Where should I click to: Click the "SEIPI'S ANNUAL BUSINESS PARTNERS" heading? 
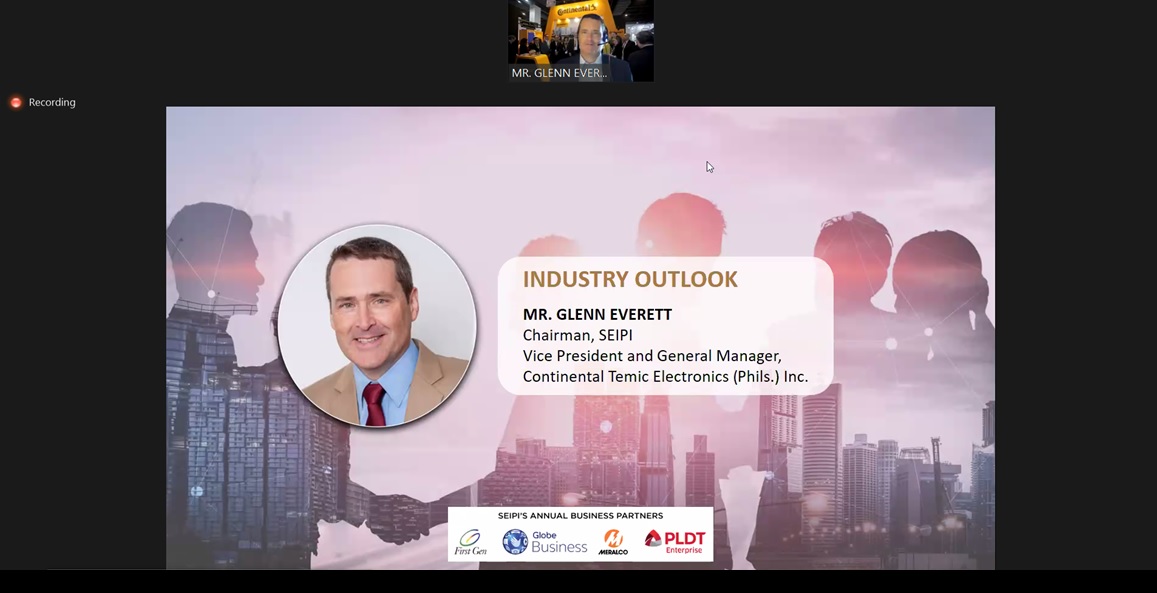click(580, 516)
